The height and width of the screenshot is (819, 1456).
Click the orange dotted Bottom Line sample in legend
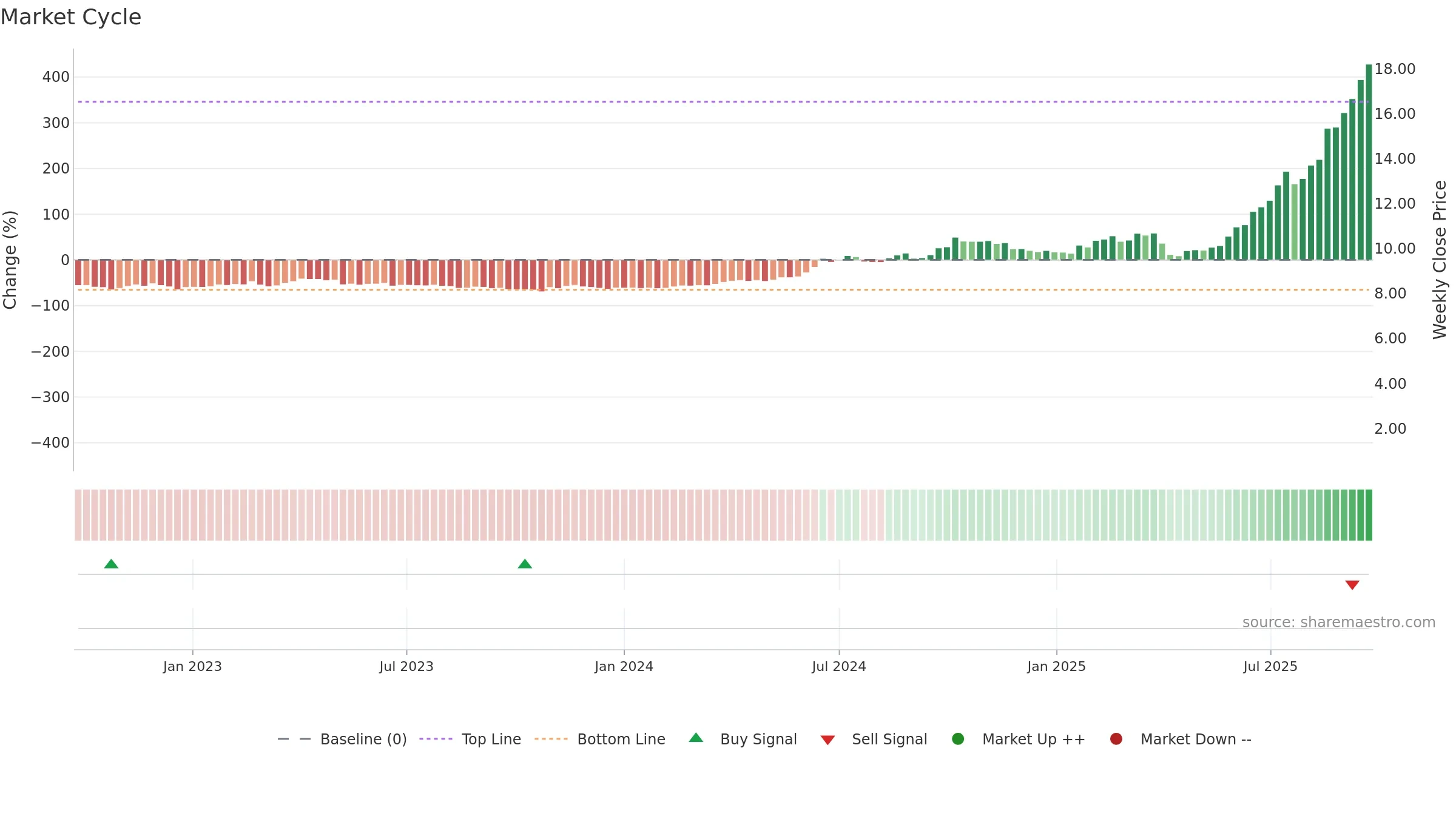[551, 739]
